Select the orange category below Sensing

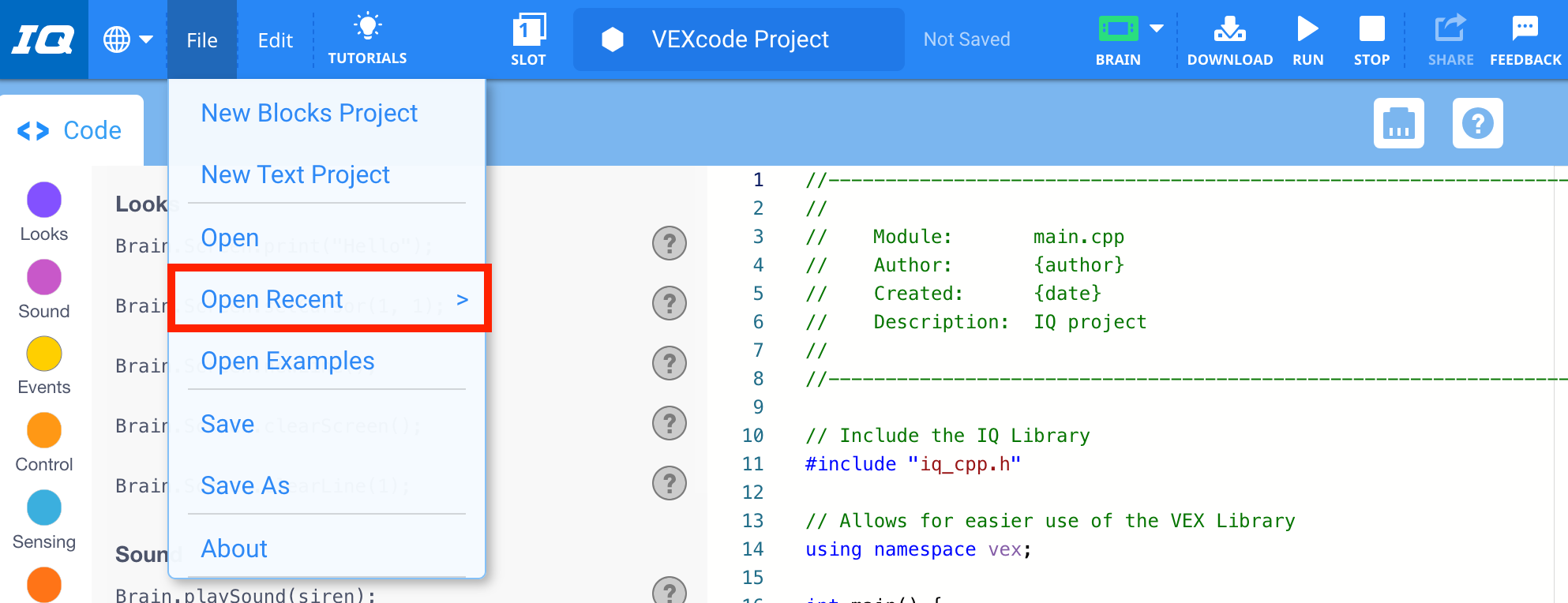(x=44, y=585)
